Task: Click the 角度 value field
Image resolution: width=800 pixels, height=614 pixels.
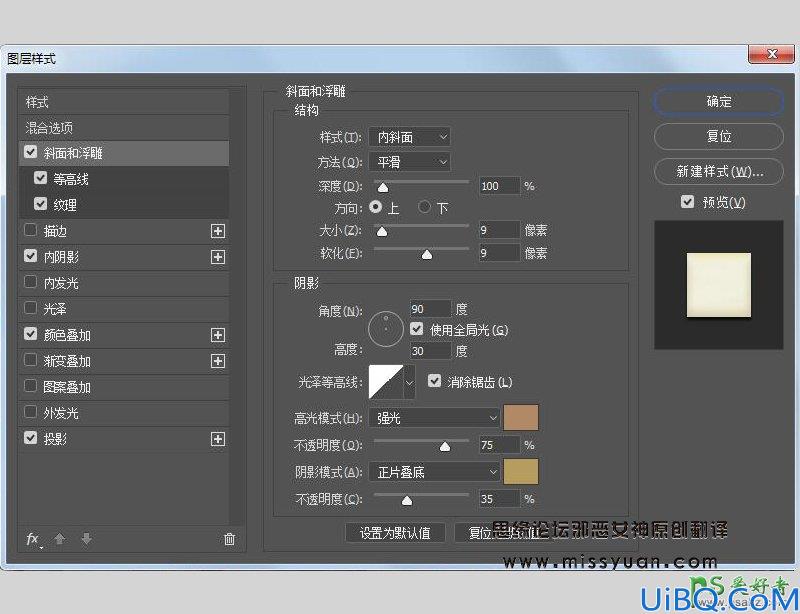Action: tap(431, 309)
